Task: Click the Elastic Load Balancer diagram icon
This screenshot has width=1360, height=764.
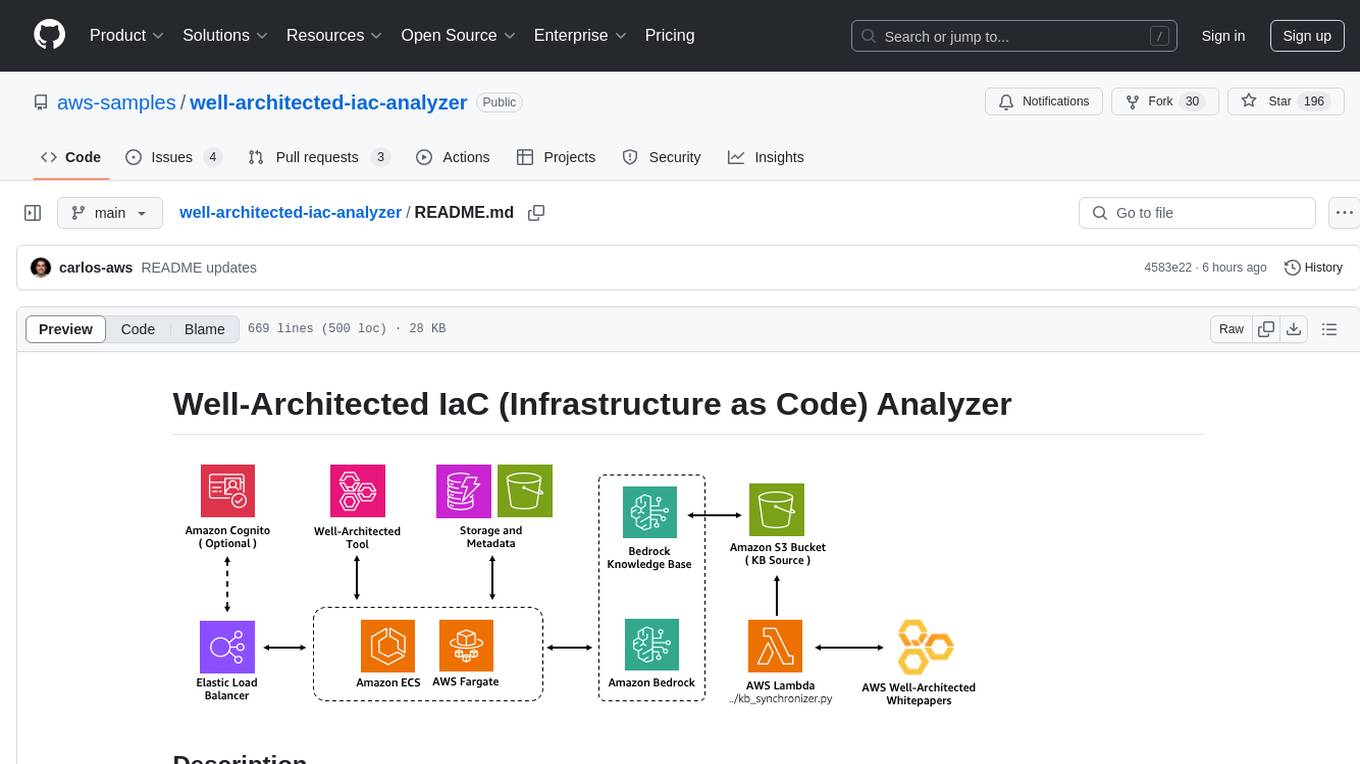Action: (227, 647)
